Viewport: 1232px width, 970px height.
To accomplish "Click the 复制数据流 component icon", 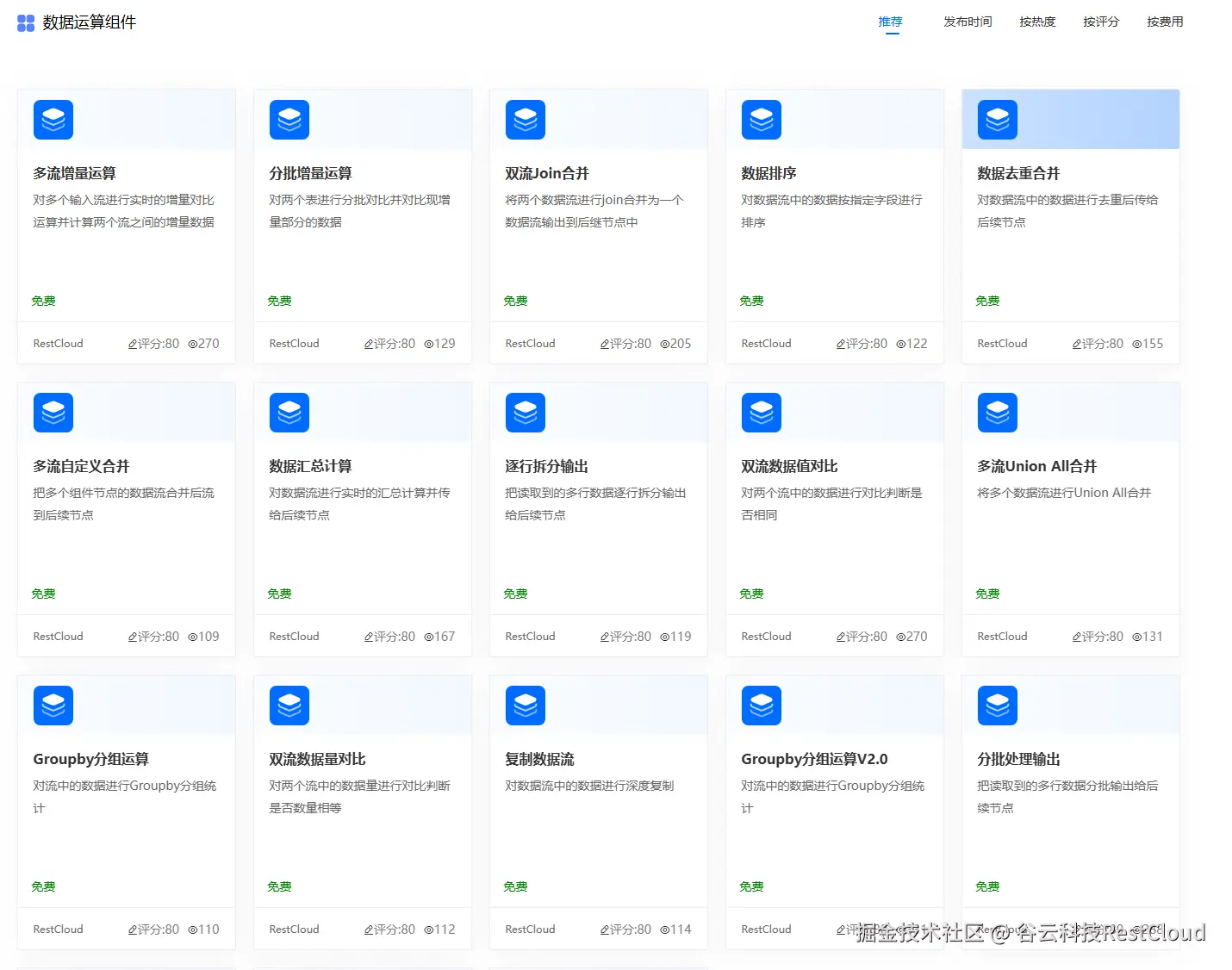I will click(526, 705).
